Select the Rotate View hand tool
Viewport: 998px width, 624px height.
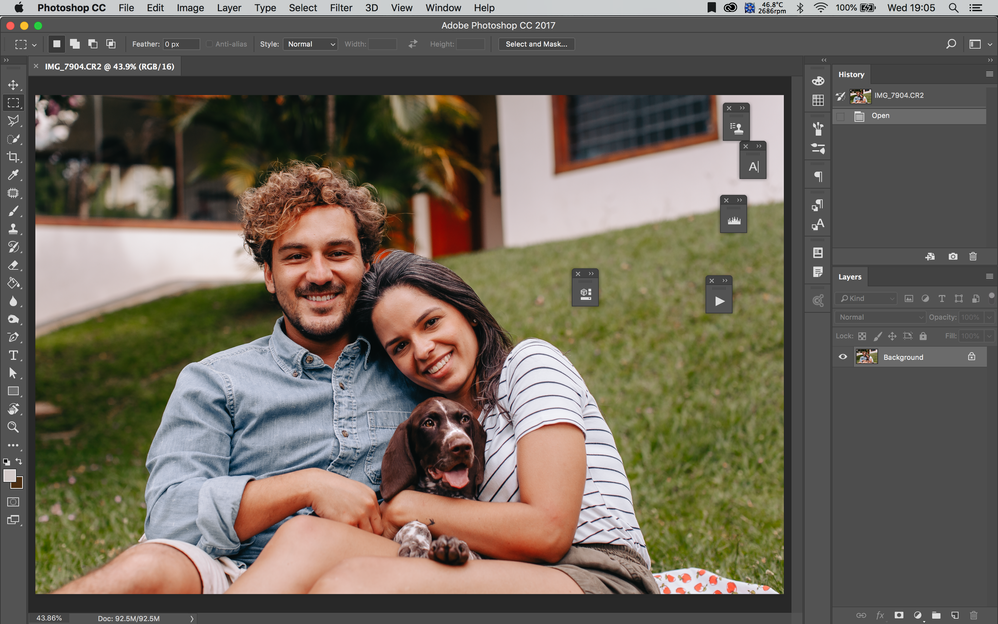point(13,409)
